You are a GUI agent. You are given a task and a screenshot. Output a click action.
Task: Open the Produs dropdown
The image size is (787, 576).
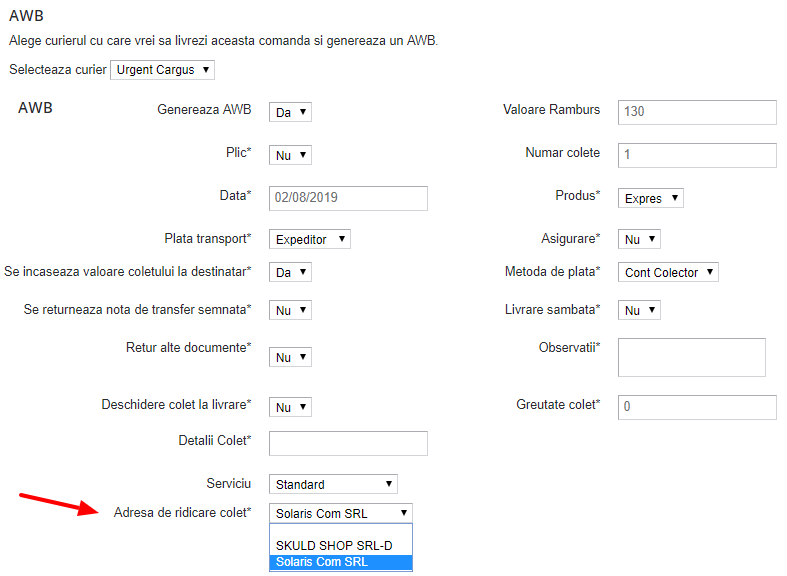pyautogui.click(x=650, y=198)
